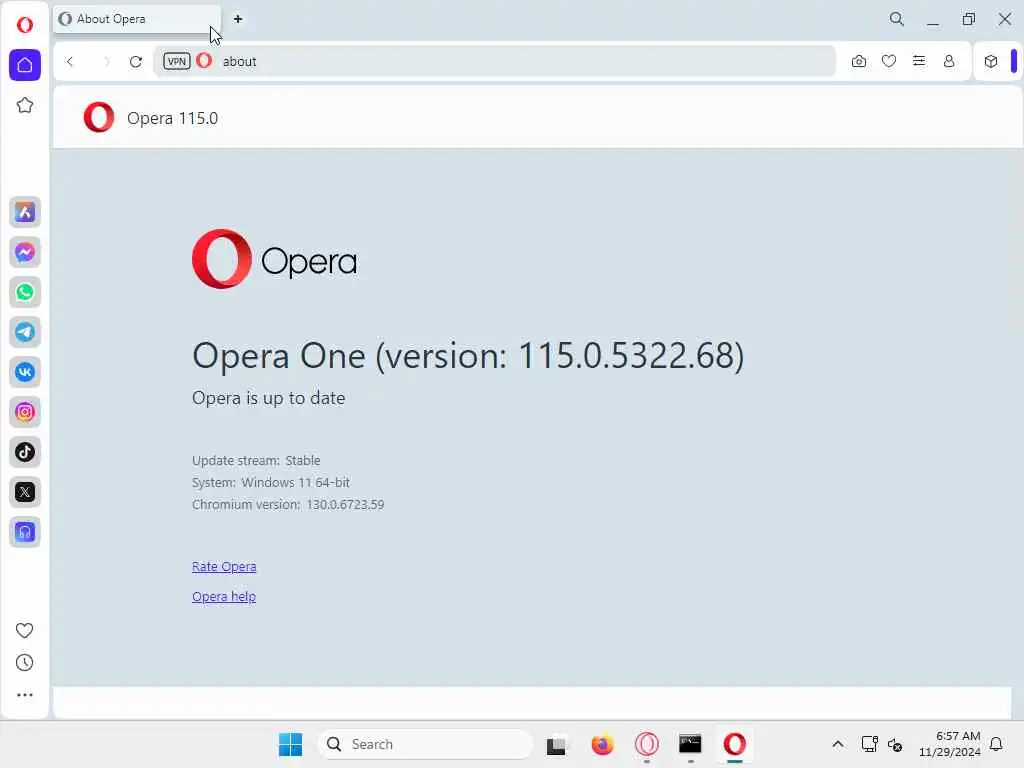Viewport: 1024px width, 768px height.
Task: Click the taskbar Search box
Action: click(x=425, y=744)
